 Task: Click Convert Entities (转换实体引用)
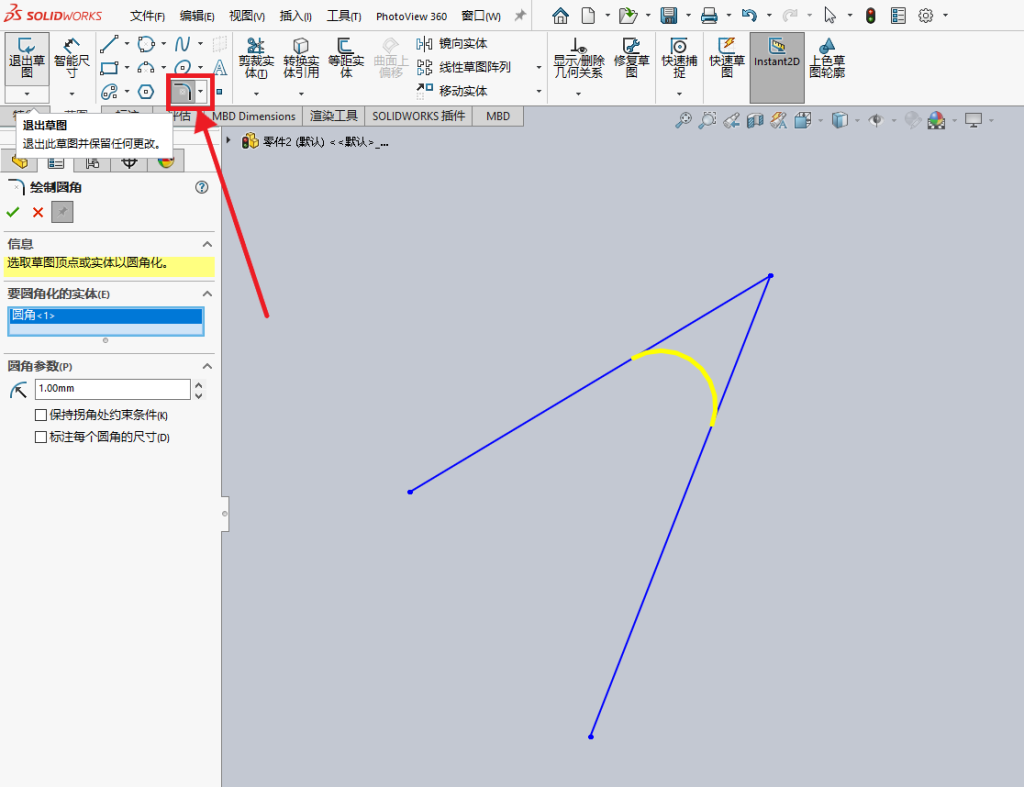[x=300, y=59]
